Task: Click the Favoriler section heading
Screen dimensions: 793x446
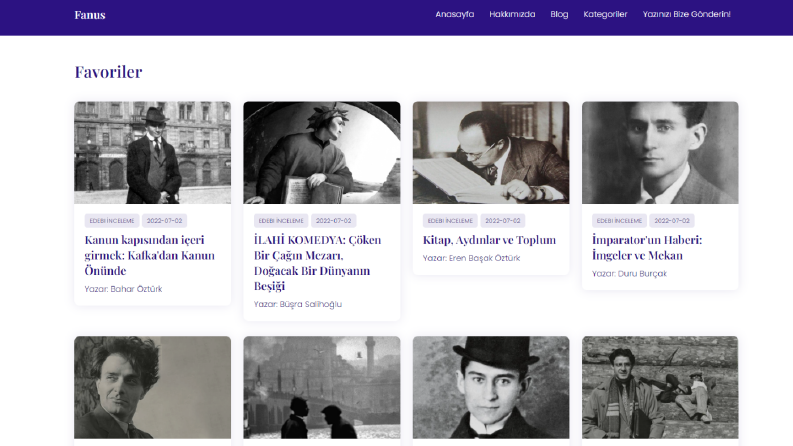Action: (x=108, y=72)
